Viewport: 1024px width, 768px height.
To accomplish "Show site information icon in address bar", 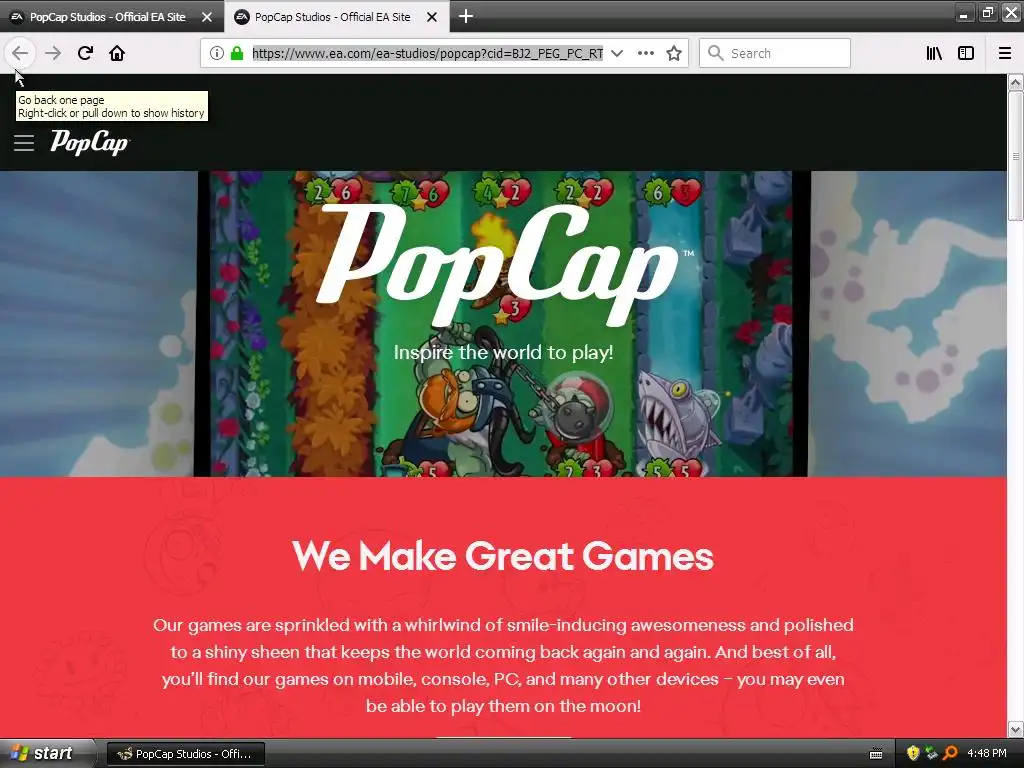I will tap(217, 53).
